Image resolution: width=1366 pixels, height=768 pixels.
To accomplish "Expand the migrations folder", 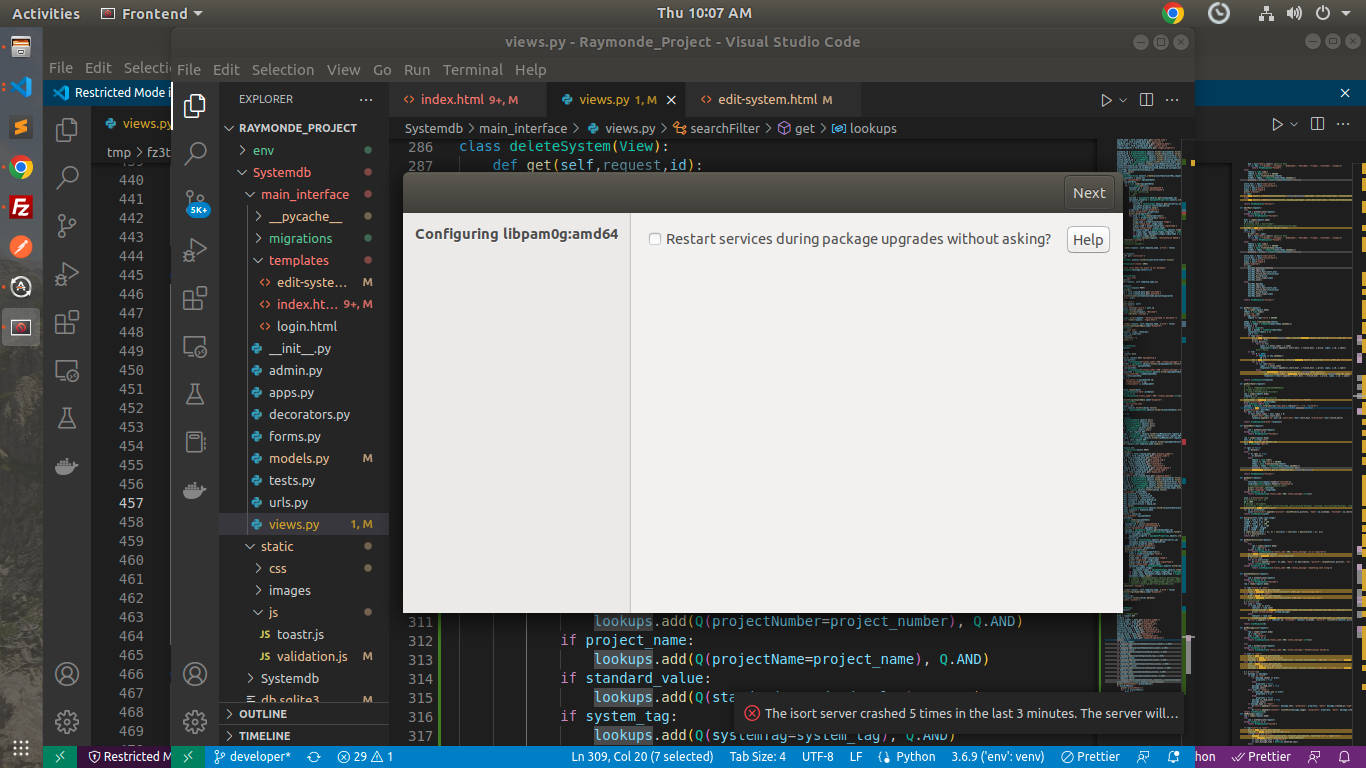I will coord(299,238).
